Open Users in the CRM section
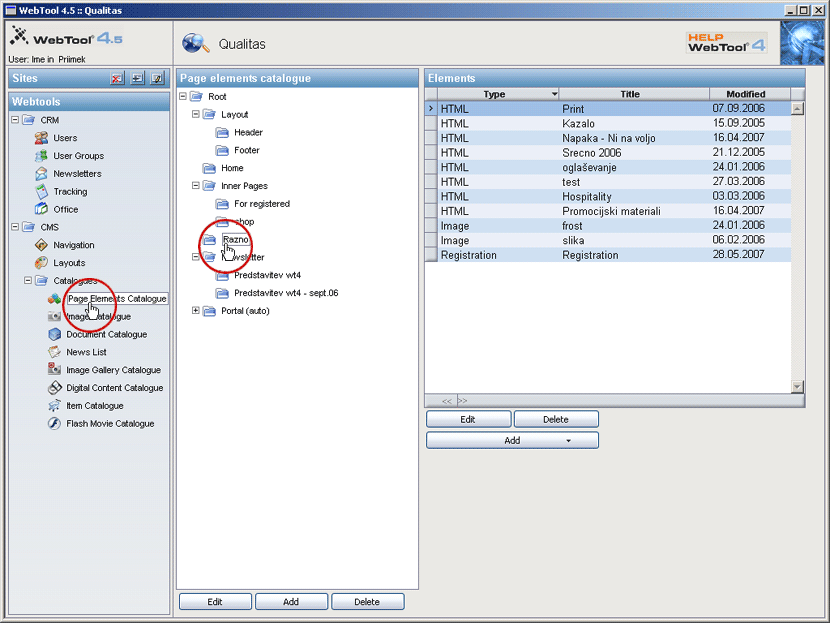This screenshot has width=830, height=623. pyautogui.click(x=64, y=138)
